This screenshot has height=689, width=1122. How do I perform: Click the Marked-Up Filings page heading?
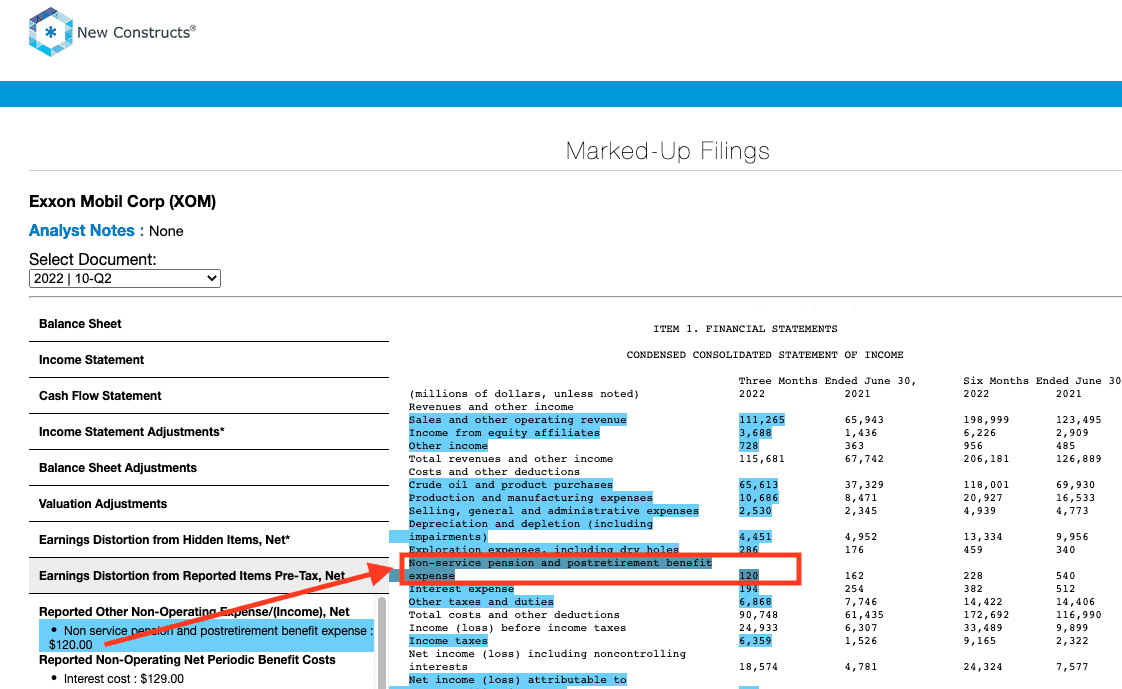click(x=668, y=151)
